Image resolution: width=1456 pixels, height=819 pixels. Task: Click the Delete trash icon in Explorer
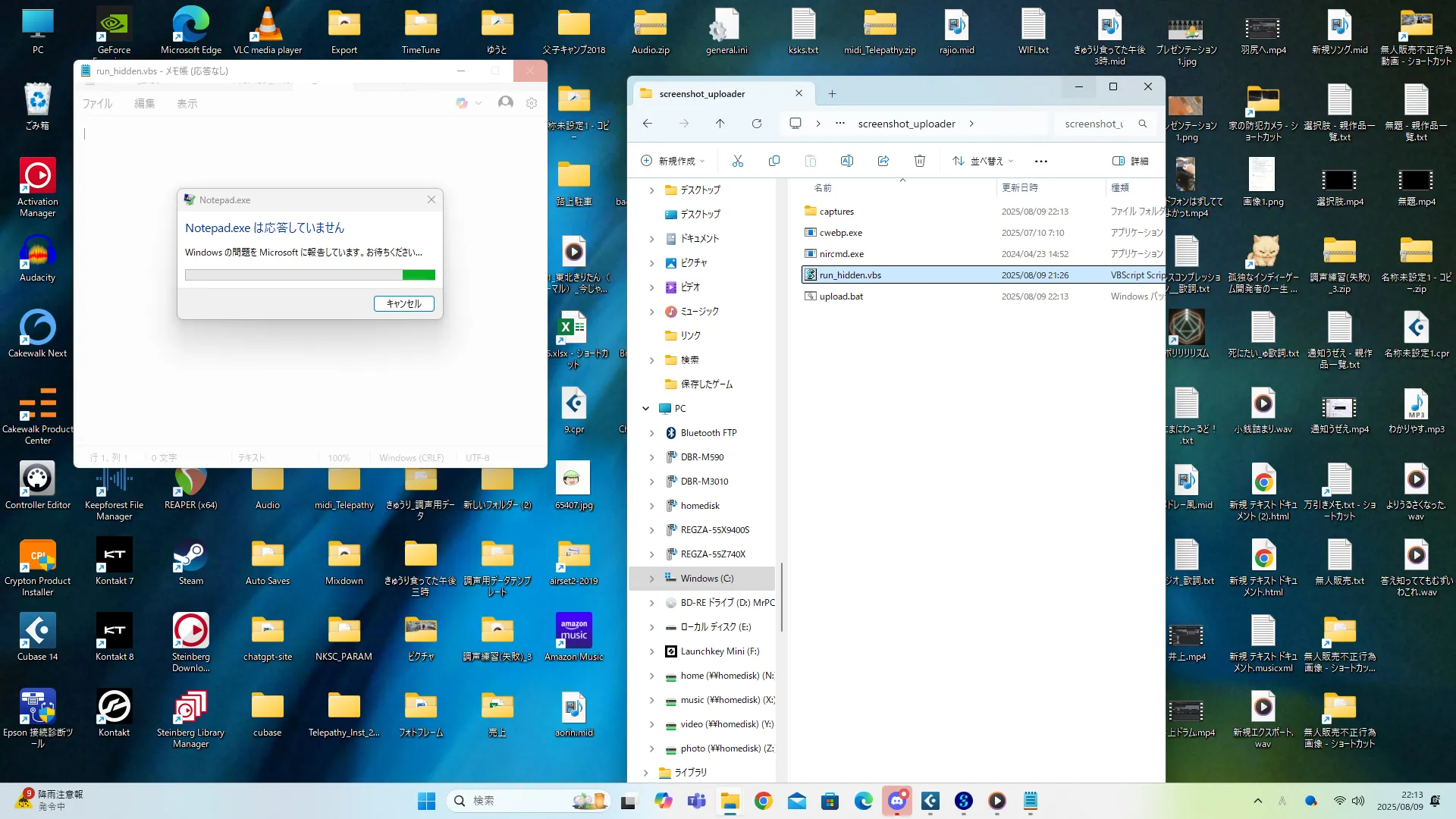pos(919,161)
